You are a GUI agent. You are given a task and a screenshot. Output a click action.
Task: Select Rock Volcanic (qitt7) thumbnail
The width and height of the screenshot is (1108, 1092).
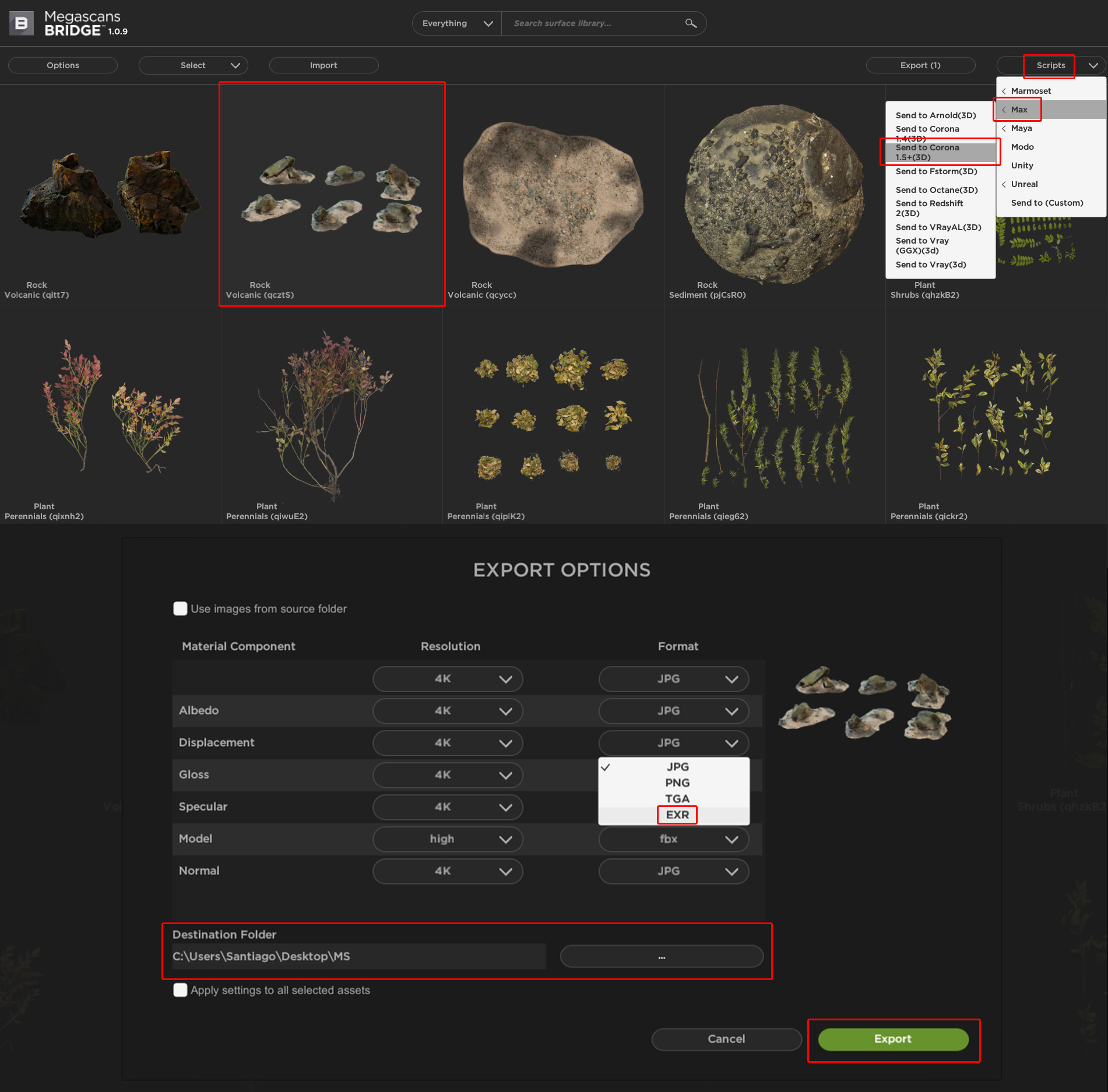pos(110,194)
